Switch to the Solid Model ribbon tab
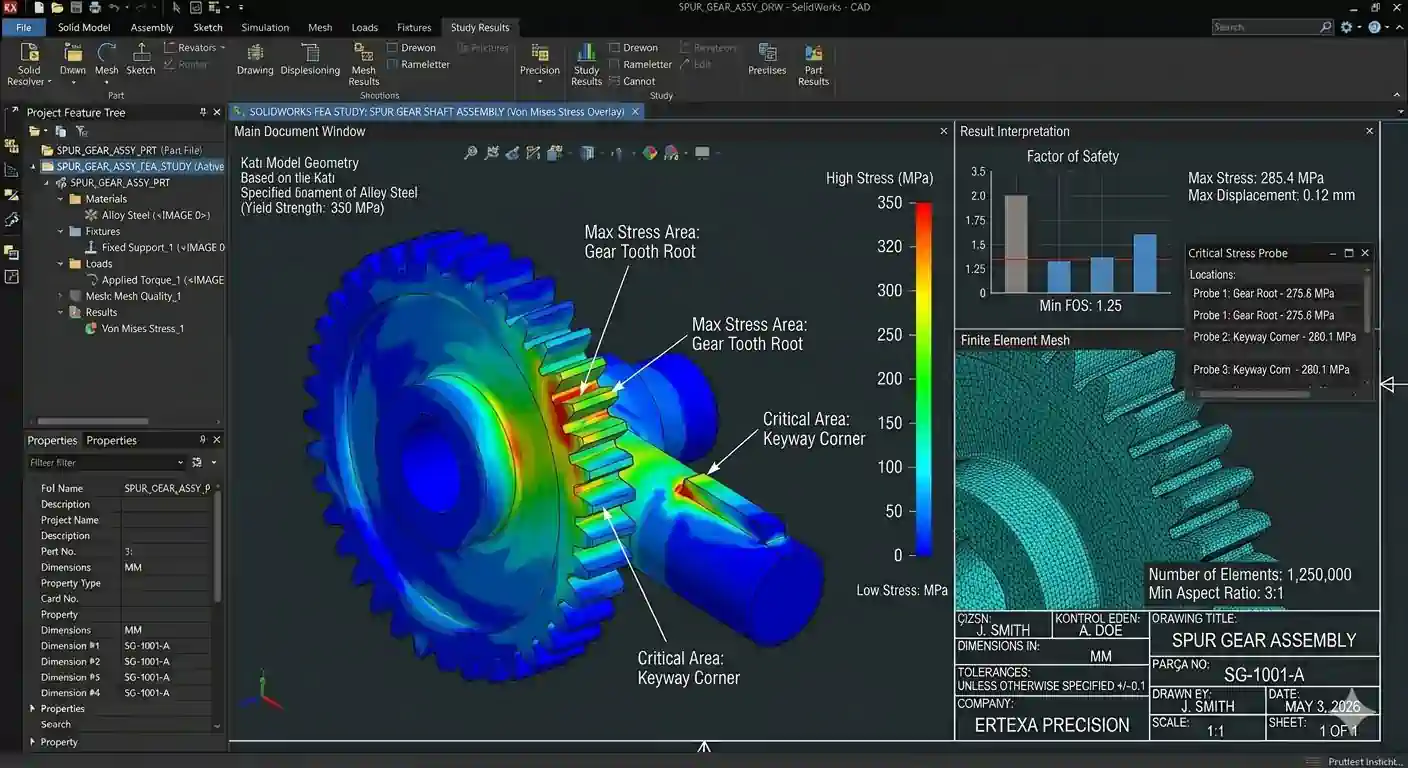Viewport: 1408px width, 768px height. coord(84,27)
